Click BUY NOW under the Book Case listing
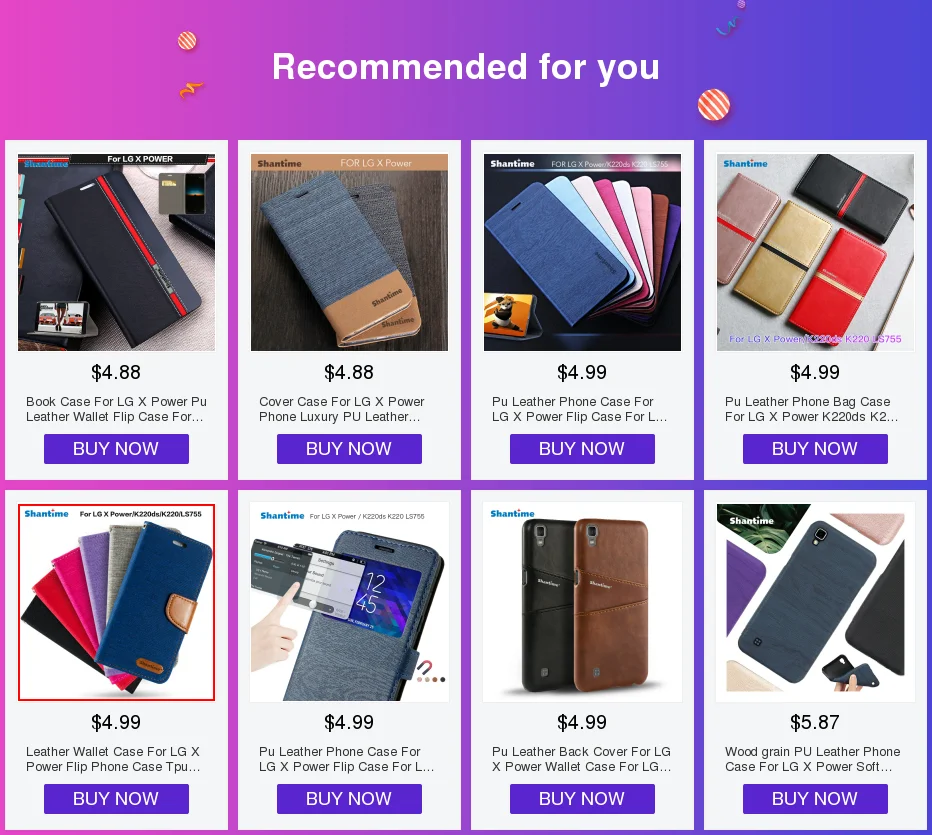This screenshot has height=835, width=932. [x=116, y=449]
